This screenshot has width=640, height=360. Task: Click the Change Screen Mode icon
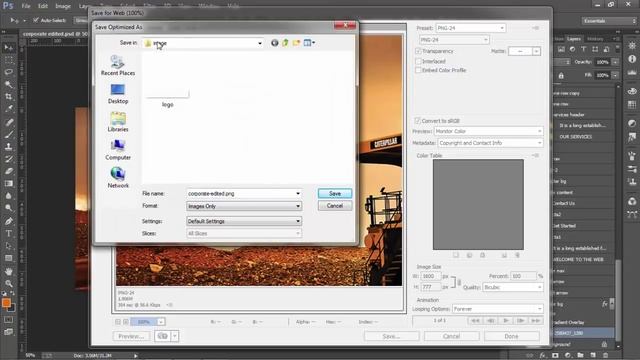[9, 332]
